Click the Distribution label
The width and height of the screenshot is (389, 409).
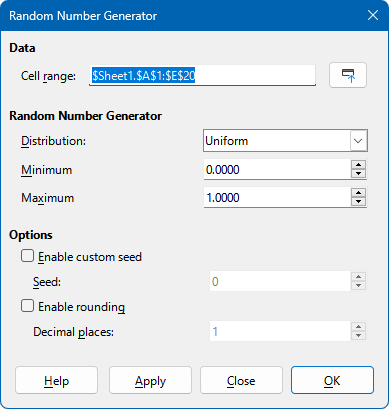(54, 141)
